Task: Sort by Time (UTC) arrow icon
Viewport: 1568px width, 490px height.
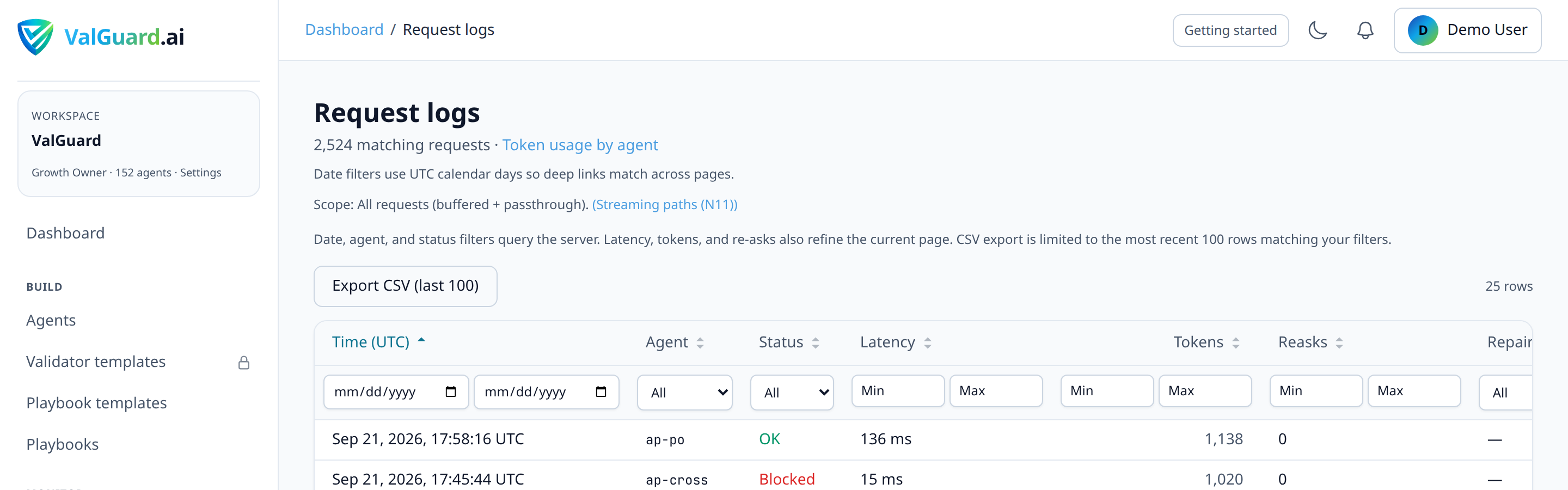Action: [421, 340]
